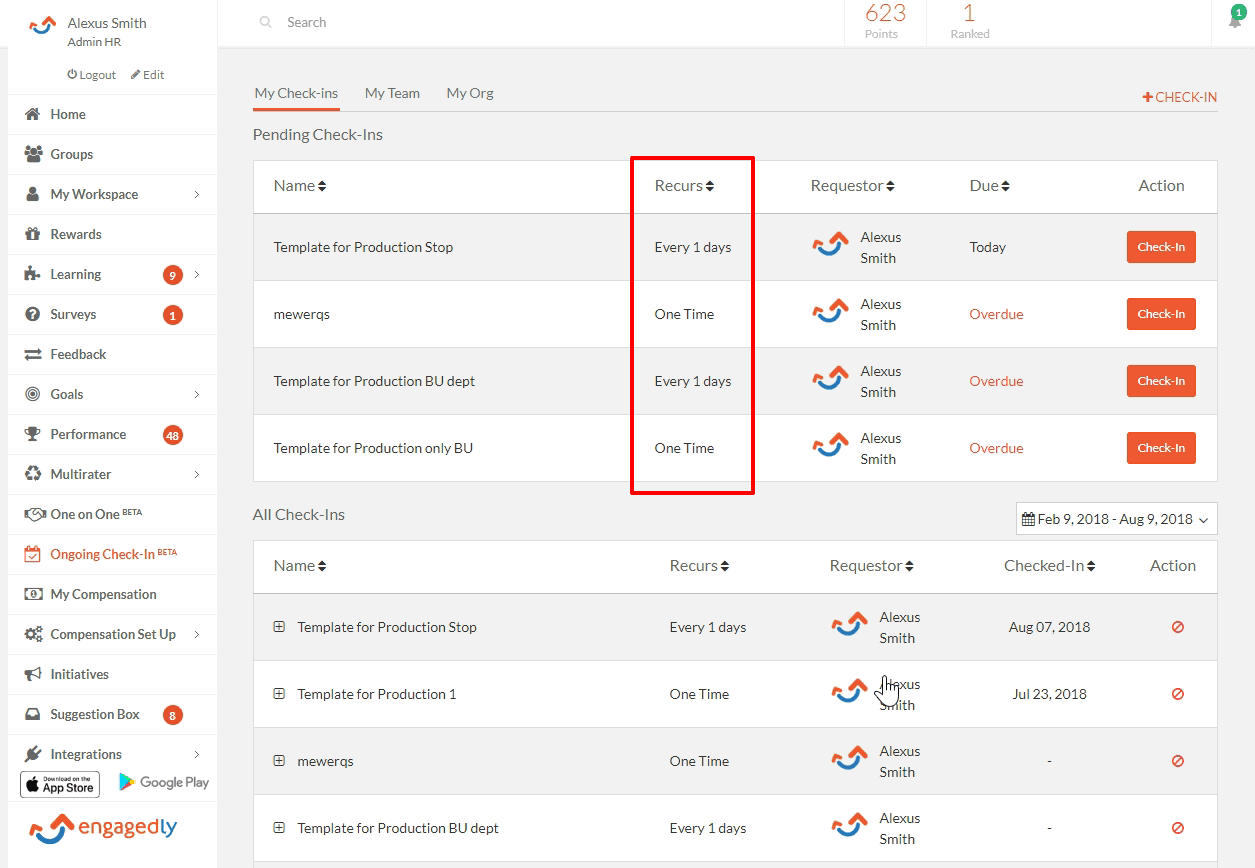This screenshot has width=1255, height=868.
Task: Open the Feb 9 - Aug 9, 2018 date range dropdown
Action: (1116, 519)
